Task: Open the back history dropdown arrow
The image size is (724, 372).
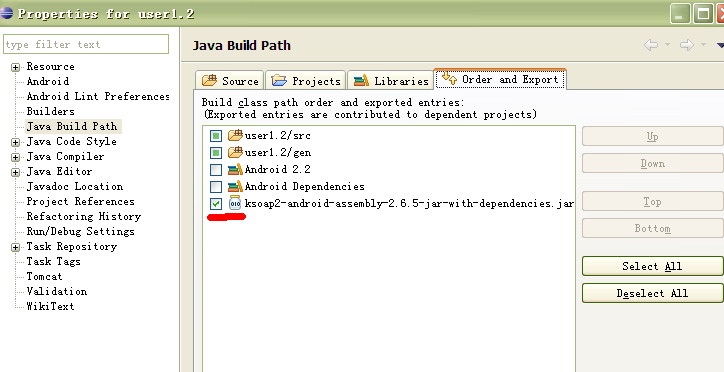Action: [668, 45]
